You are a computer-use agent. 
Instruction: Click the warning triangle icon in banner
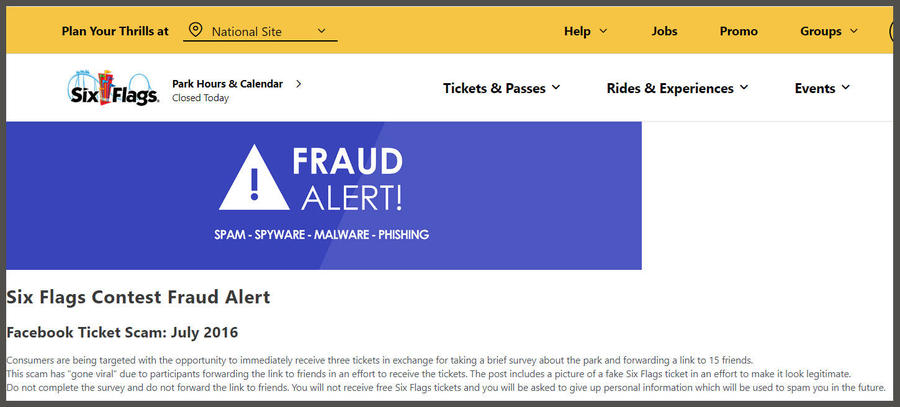point(254,177)
